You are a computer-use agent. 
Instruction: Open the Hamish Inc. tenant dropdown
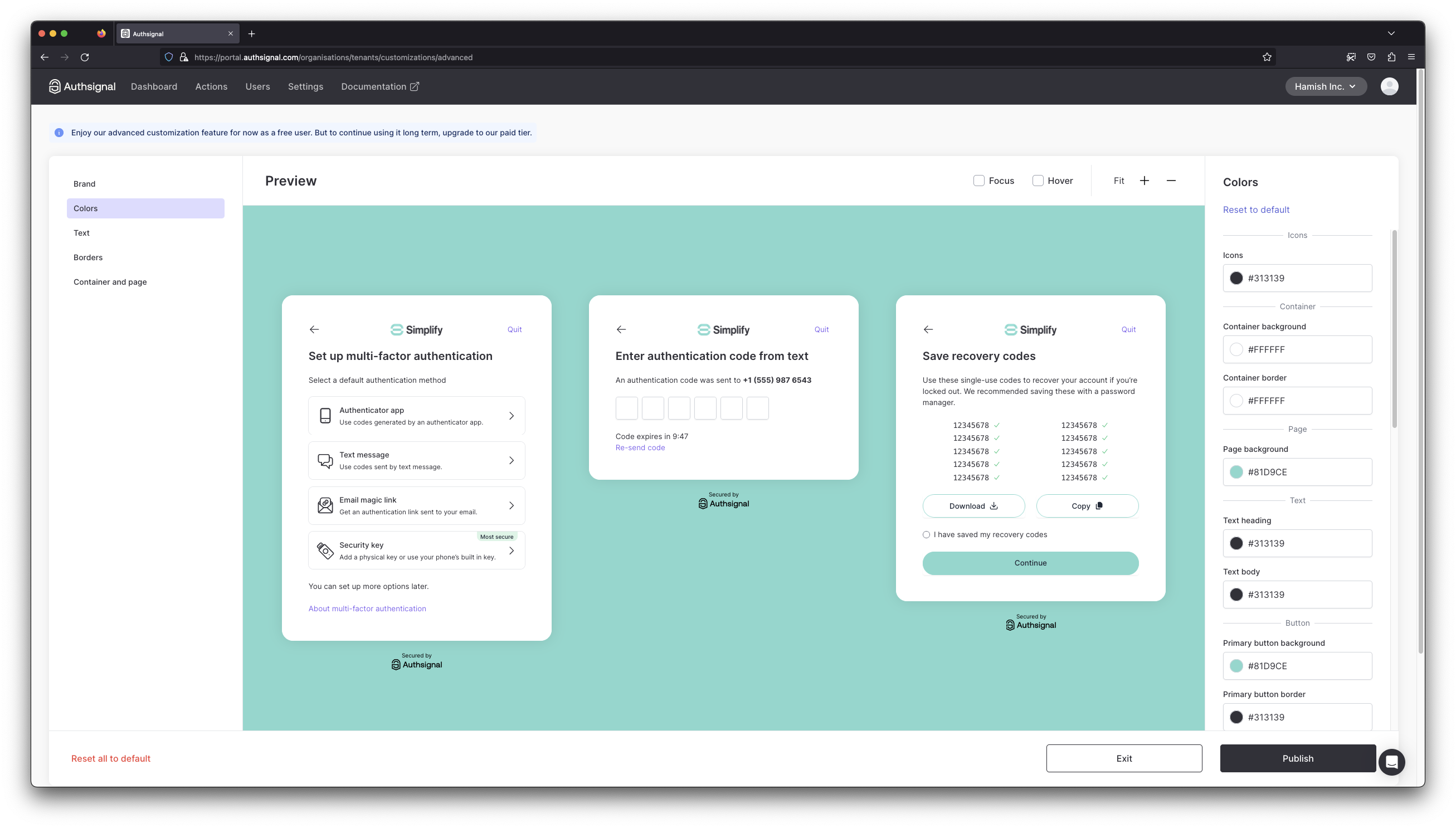pyautogui.click(x=1325, y=86)
